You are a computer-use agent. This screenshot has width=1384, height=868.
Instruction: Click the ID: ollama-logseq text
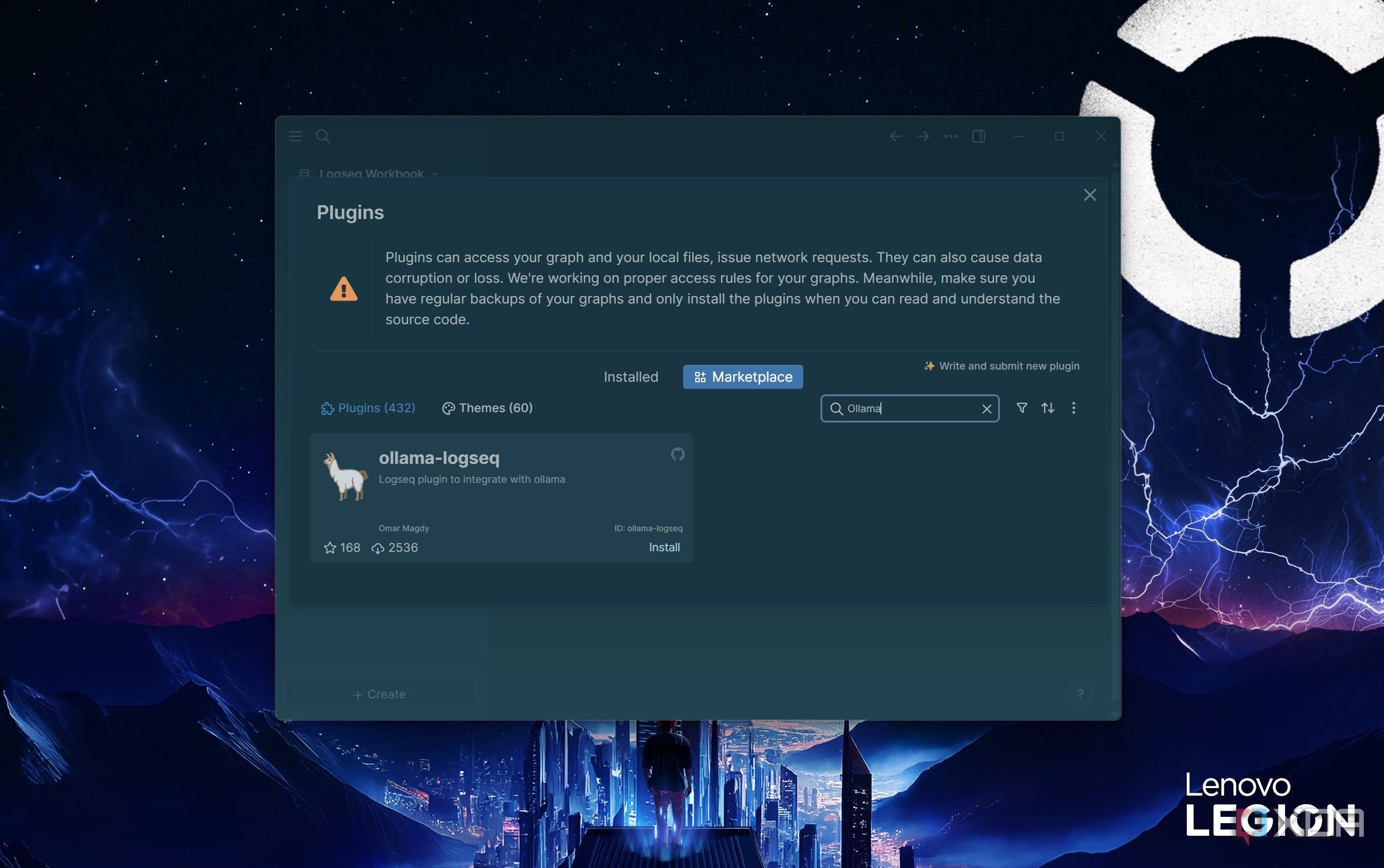648,528
